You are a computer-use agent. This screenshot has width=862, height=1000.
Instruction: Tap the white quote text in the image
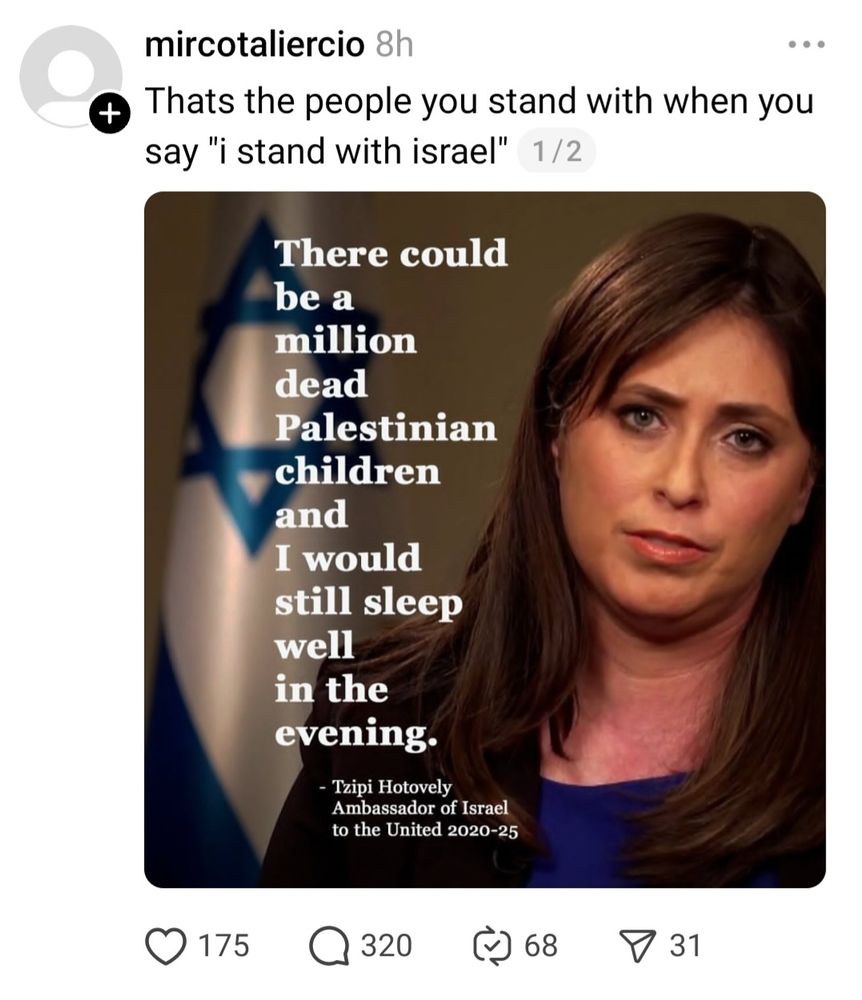[391, 492]
